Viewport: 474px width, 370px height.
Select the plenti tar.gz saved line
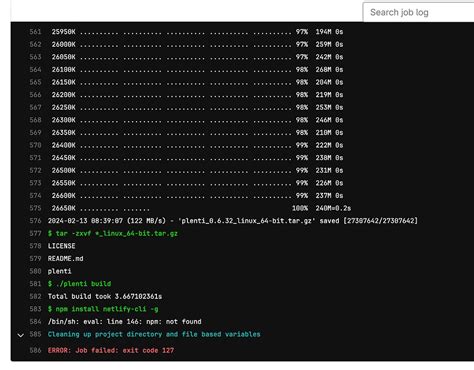click(x=233, y=221)
